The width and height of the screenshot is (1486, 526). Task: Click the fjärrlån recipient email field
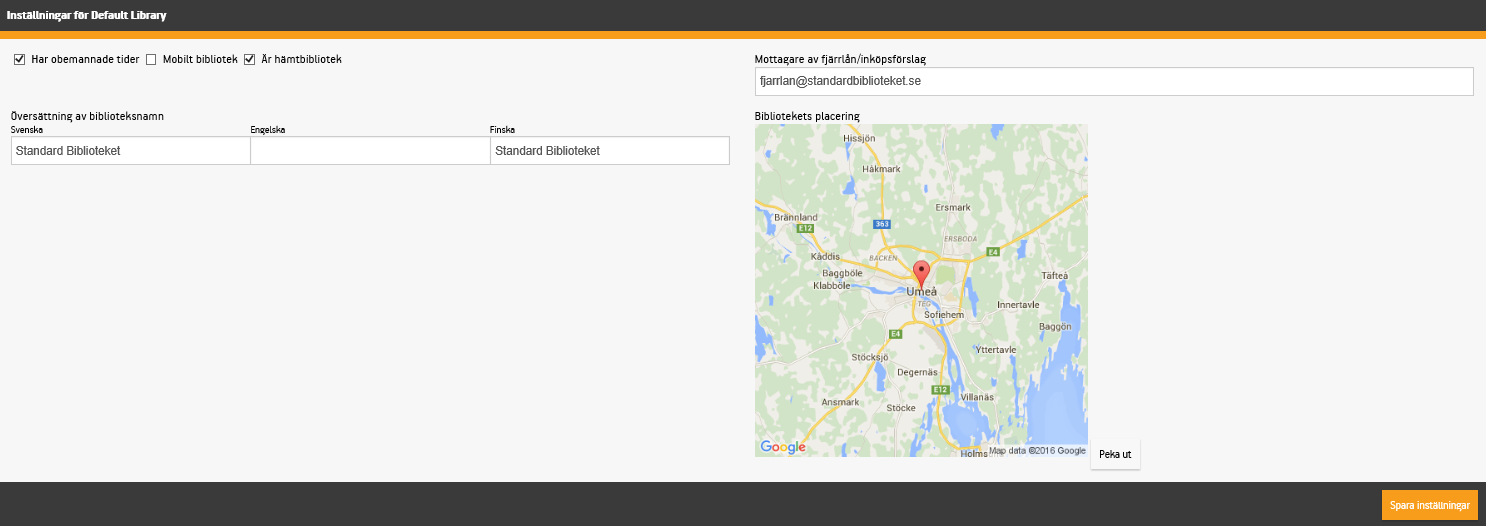pos(1113,81)
